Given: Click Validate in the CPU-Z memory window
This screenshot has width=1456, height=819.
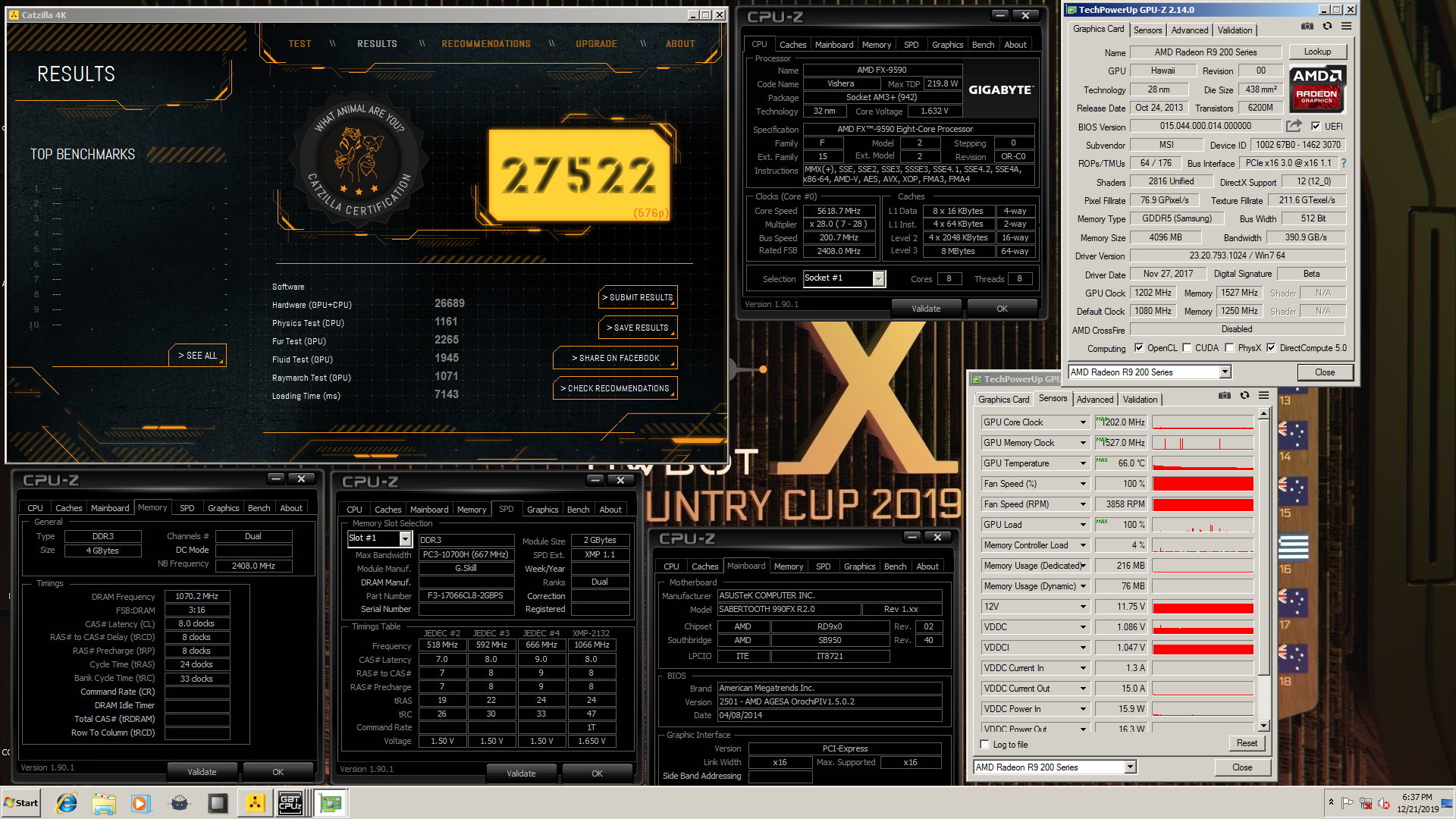Looking at the screenshot, I should pyautogui.click(x=202, y=772).
